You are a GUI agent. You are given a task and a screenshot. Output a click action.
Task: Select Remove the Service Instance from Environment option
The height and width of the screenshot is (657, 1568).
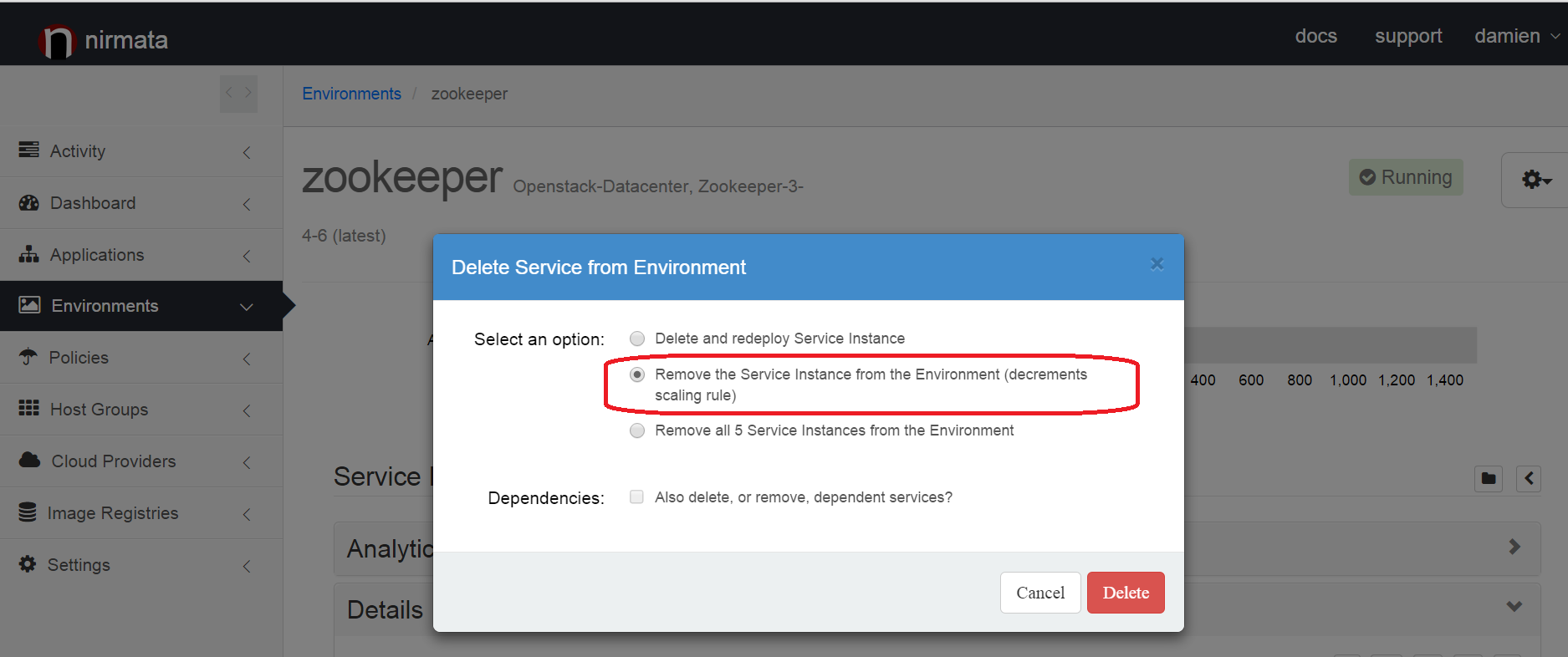click(637, 374)
